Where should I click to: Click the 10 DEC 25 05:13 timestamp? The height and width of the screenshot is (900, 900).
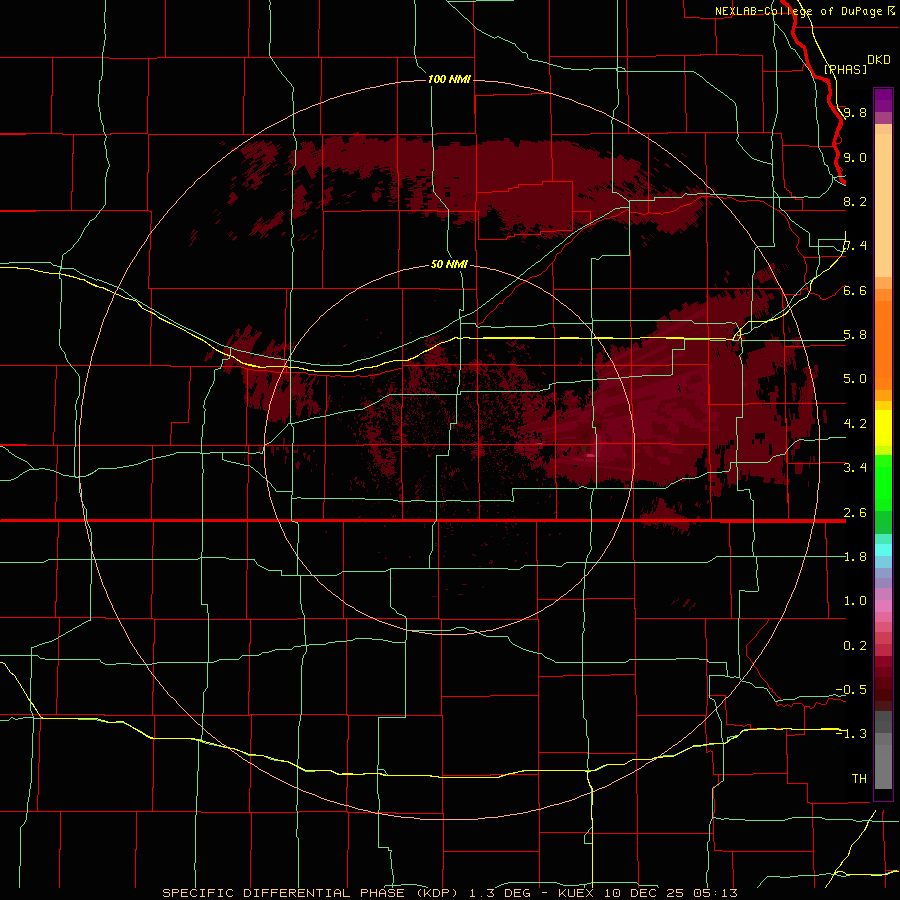pyautogui.click(x=670, y=893)
